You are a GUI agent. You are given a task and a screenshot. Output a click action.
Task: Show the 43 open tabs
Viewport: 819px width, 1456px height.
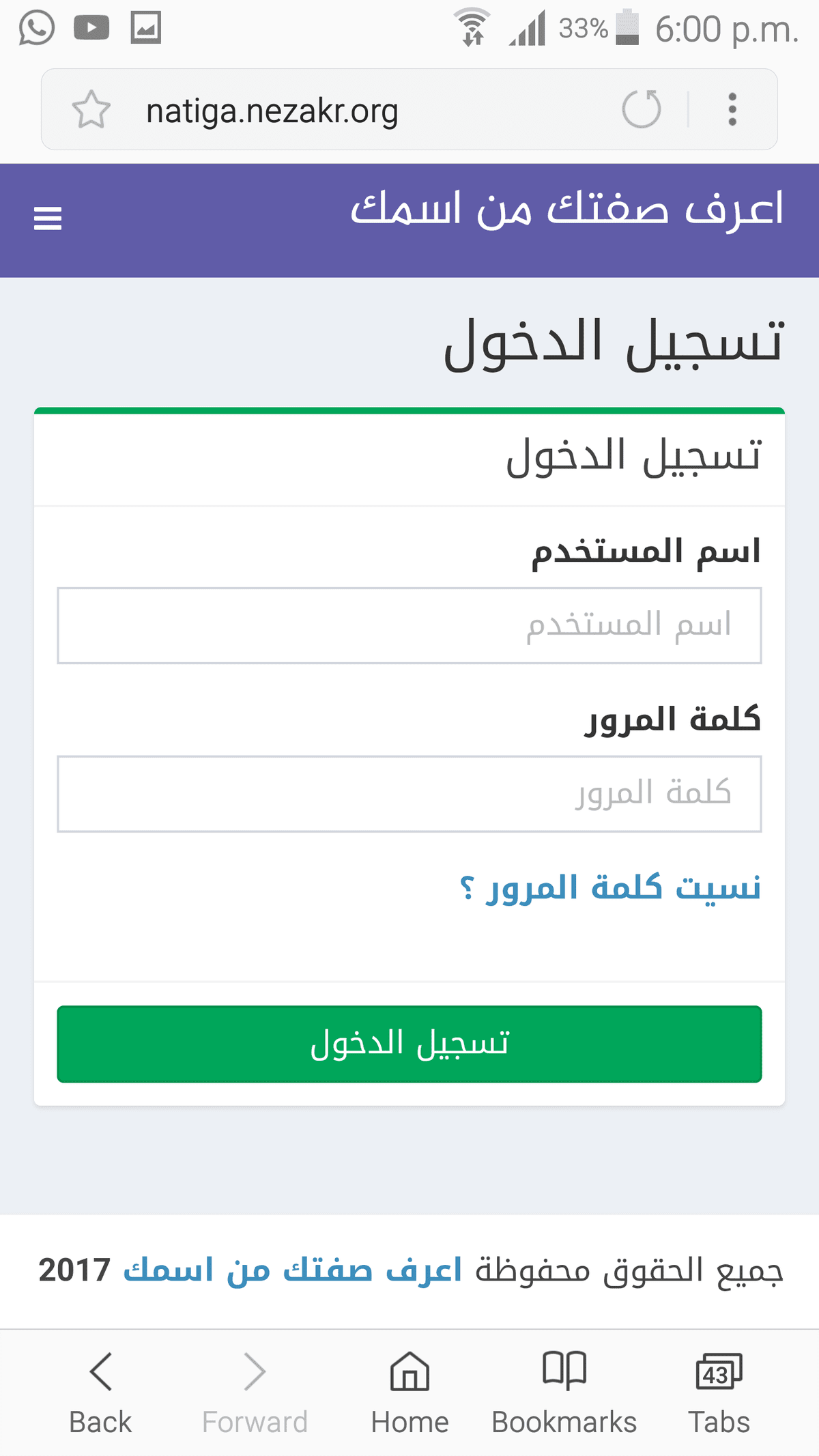coord(719,1372)
